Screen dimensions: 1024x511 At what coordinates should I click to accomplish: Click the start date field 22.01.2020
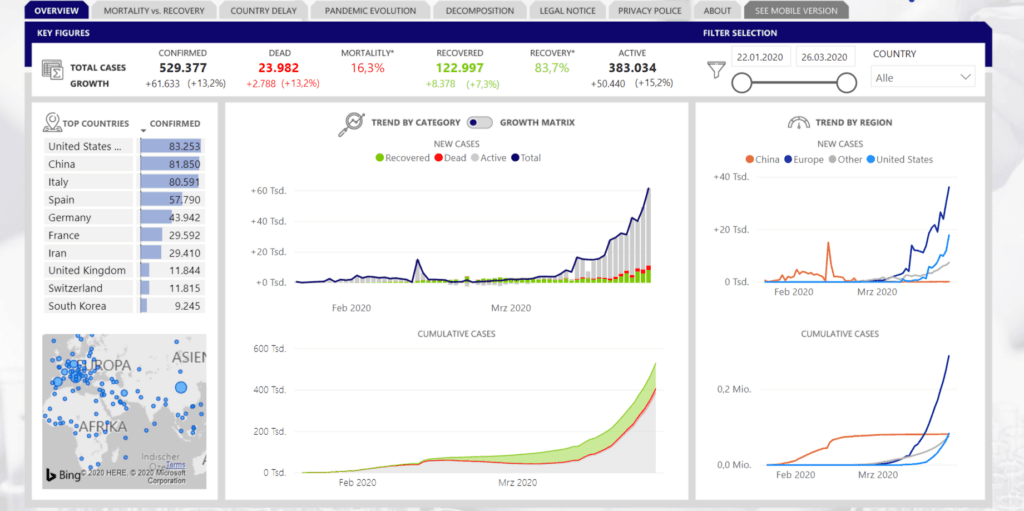click(x=759, y=57)
